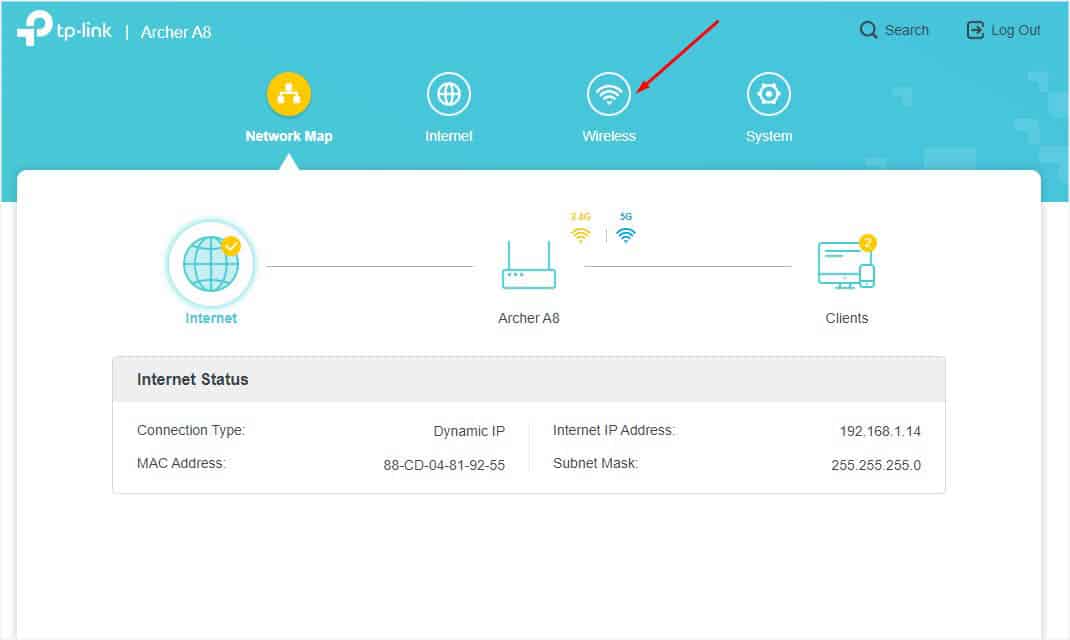Viewport: 1070px width, 640px height.
Task: Click the clients count badge showing 2
Action: point(867,242)
